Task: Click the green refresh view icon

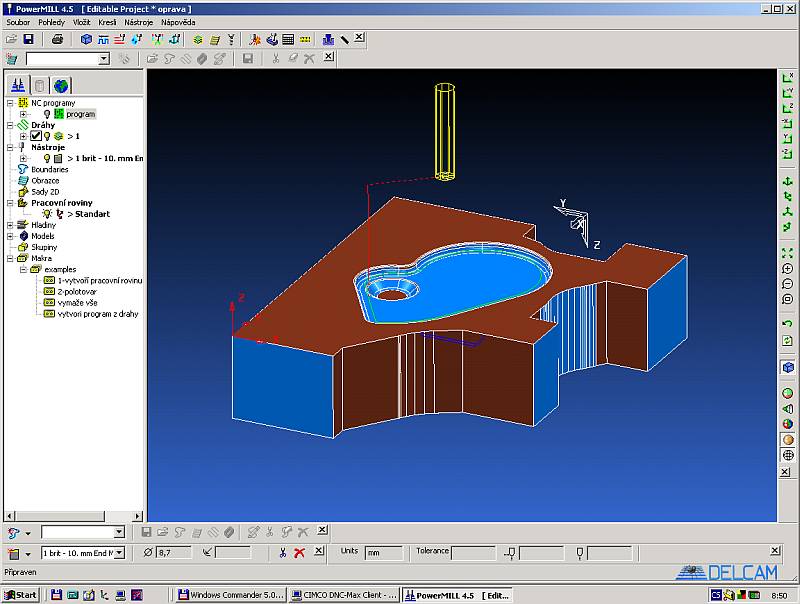Action: pyautogui.click(x=787, y=340)
